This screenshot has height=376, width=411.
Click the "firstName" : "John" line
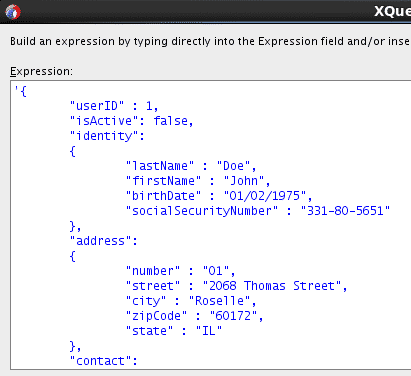click(198, 181)
